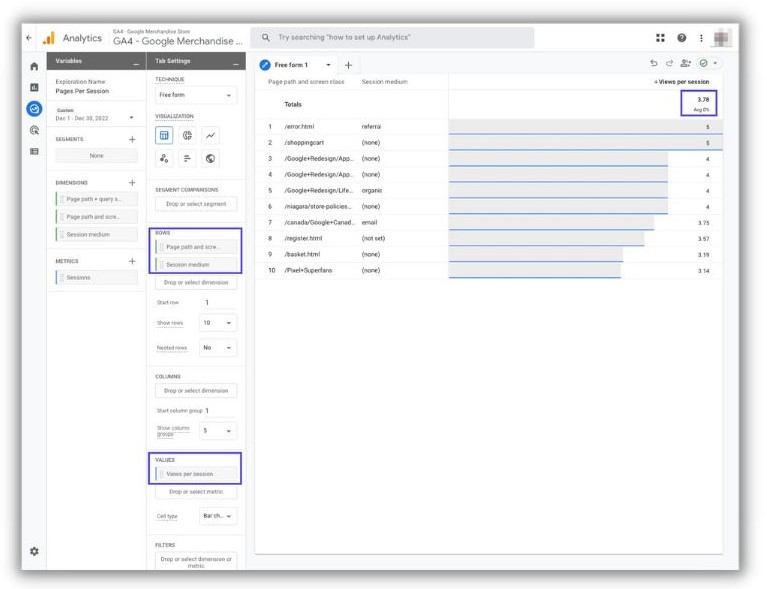Click Drop or select dimension under Columns
Viewport: 767px width, 589px height.
pos(196,391)
